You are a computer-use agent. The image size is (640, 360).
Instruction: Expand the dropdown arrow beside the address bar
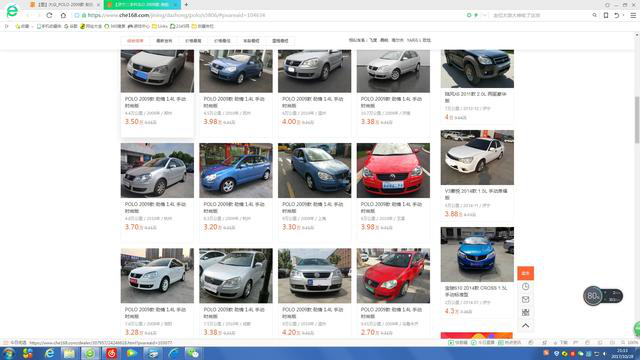(x=484, y=15)
